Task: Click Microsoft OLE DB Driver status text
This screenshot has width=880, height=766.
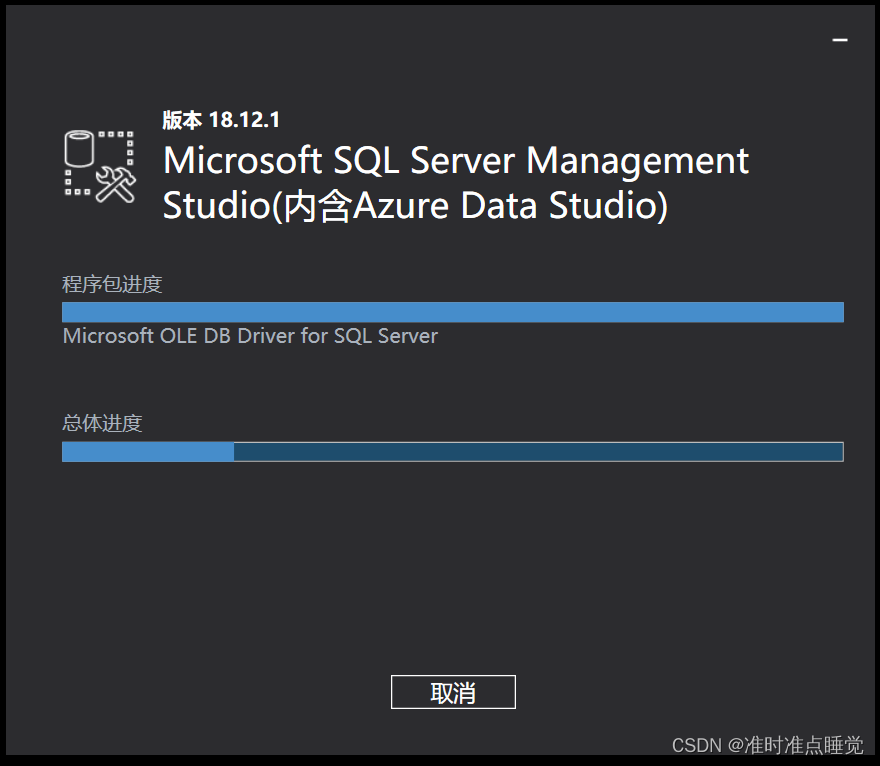Action: (x=250, y=336)
